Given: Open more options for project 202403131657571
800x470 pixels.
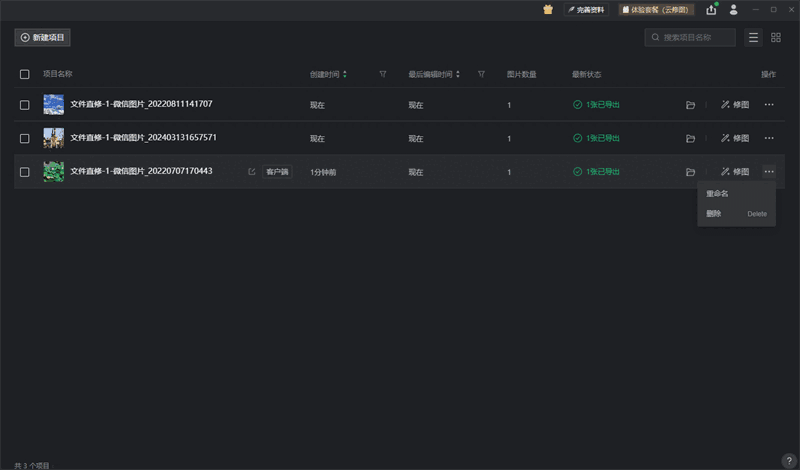Looking at the screenshot, I should (769, 138).
